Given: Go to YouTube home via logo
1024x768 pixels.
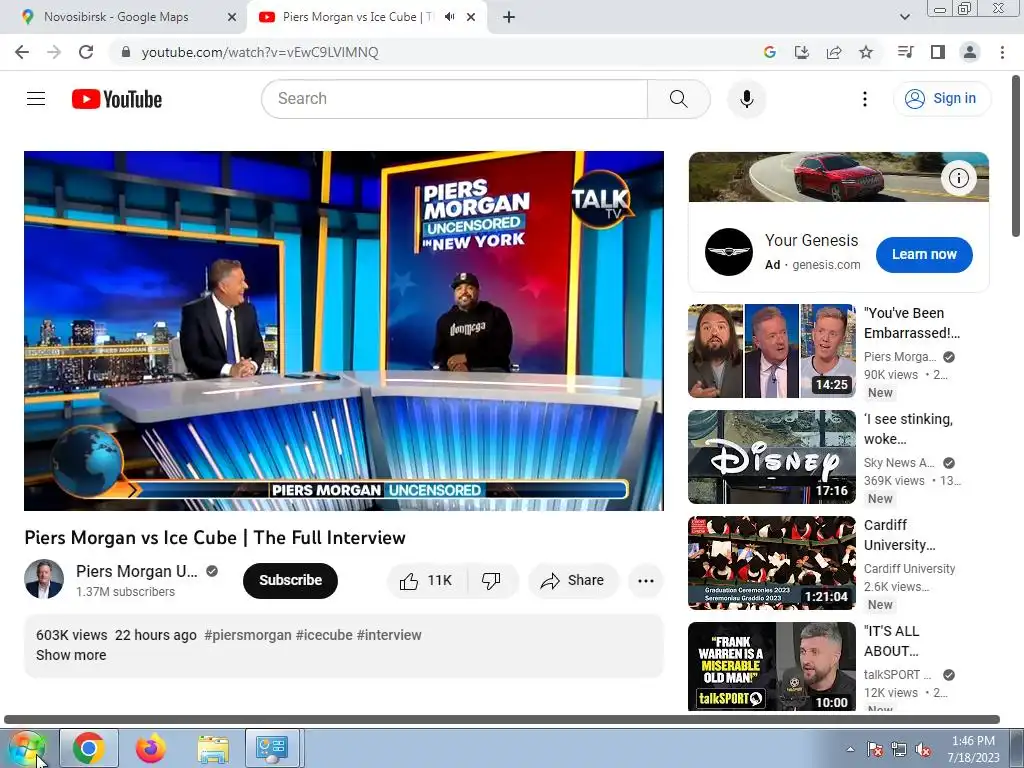Looking at the screenshot, I should tap(117, 99).
